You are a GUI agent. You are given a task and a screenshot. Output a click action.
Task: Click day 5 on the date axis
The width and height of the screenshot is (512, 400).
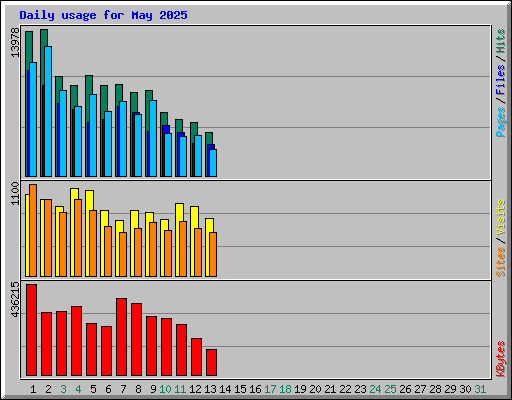click(93, 389)
